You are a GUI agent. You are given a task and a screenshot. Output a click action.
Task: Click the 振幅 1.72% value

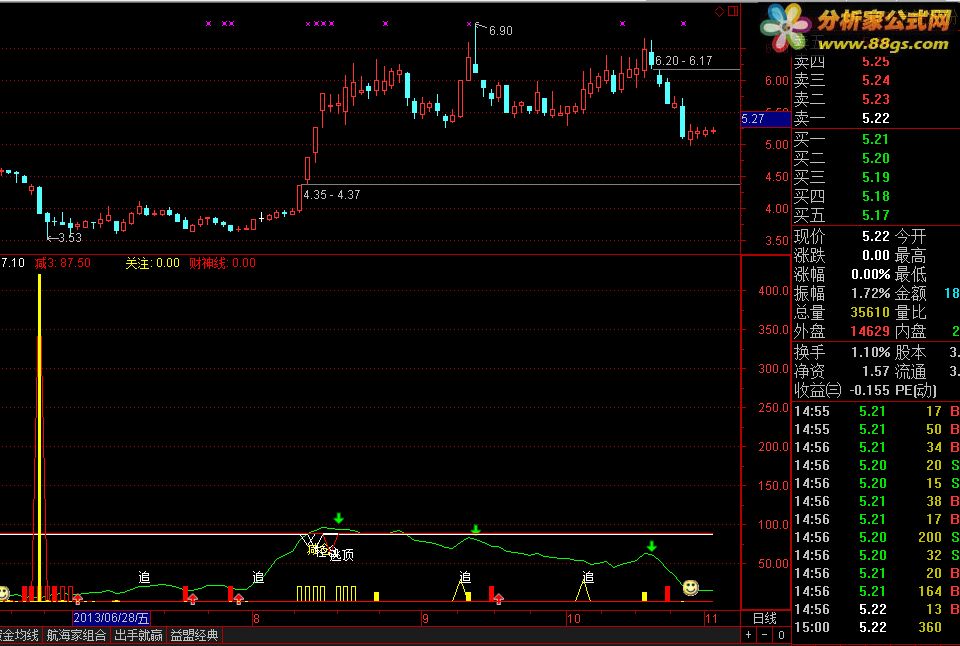coord(870,293)
